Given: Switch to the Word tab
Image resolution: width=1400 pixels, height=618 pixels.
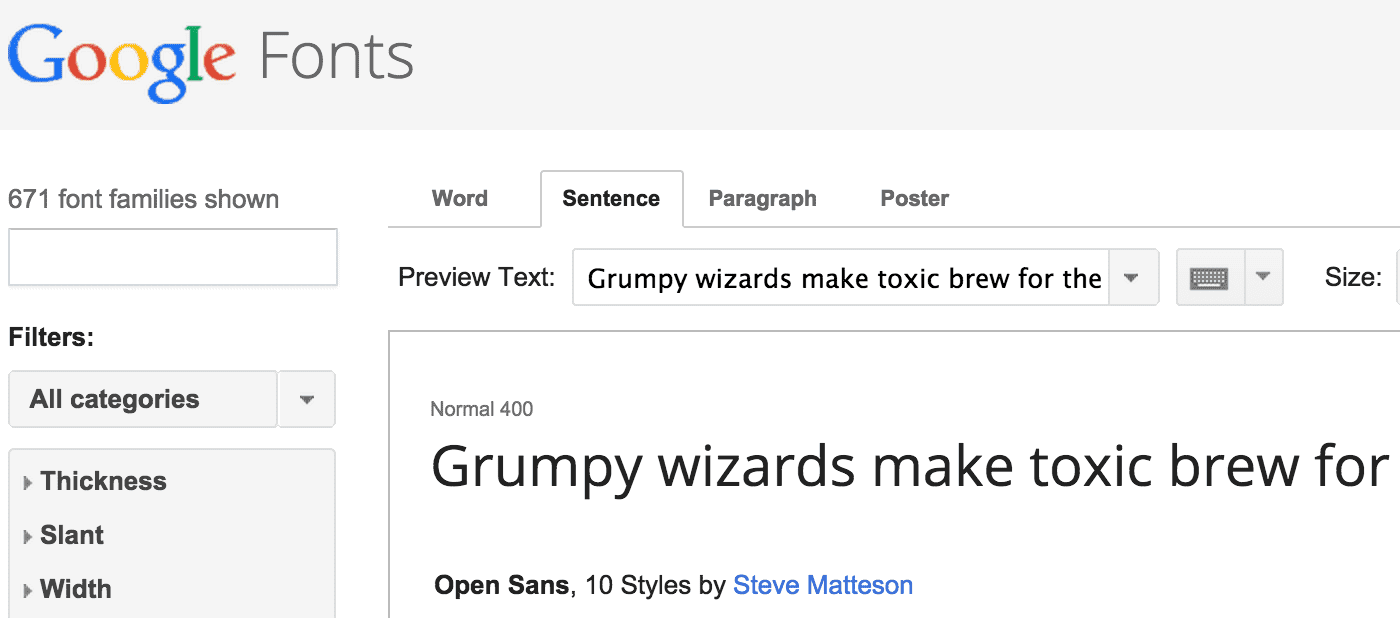Looking at the screenshot, I should click(x=460, y=198).
